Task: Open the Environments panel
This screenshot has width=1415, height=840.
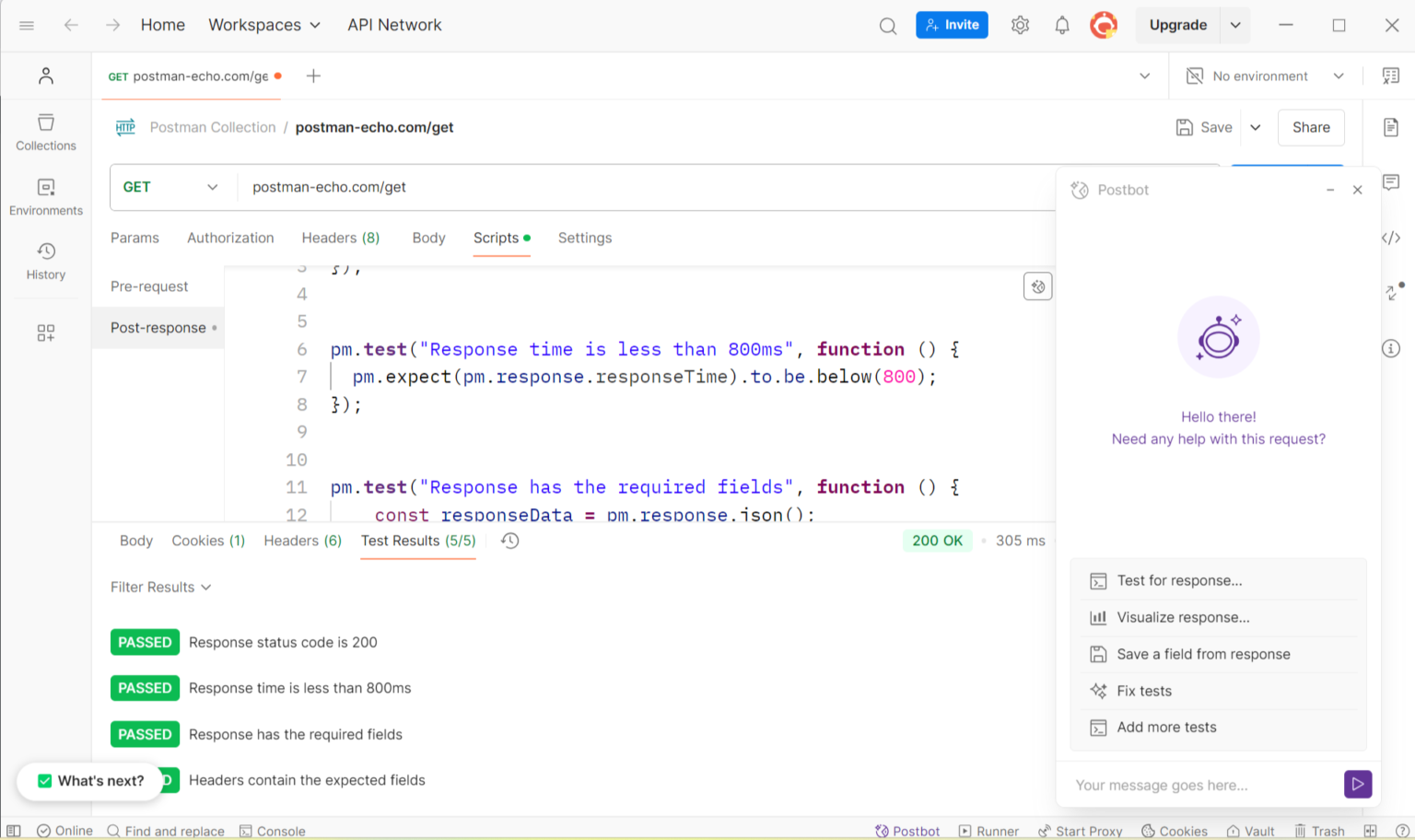Action: (x=45, y=196)
